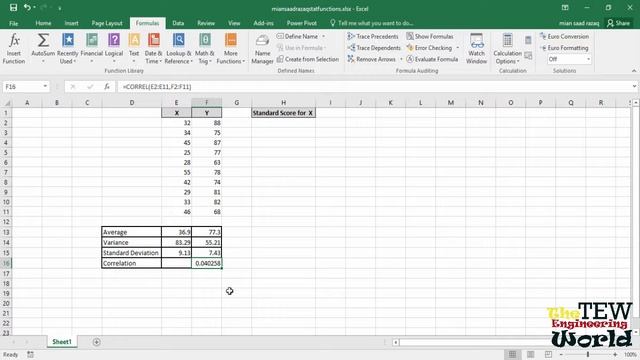Click Evaluate Formula

click(432, 59)
